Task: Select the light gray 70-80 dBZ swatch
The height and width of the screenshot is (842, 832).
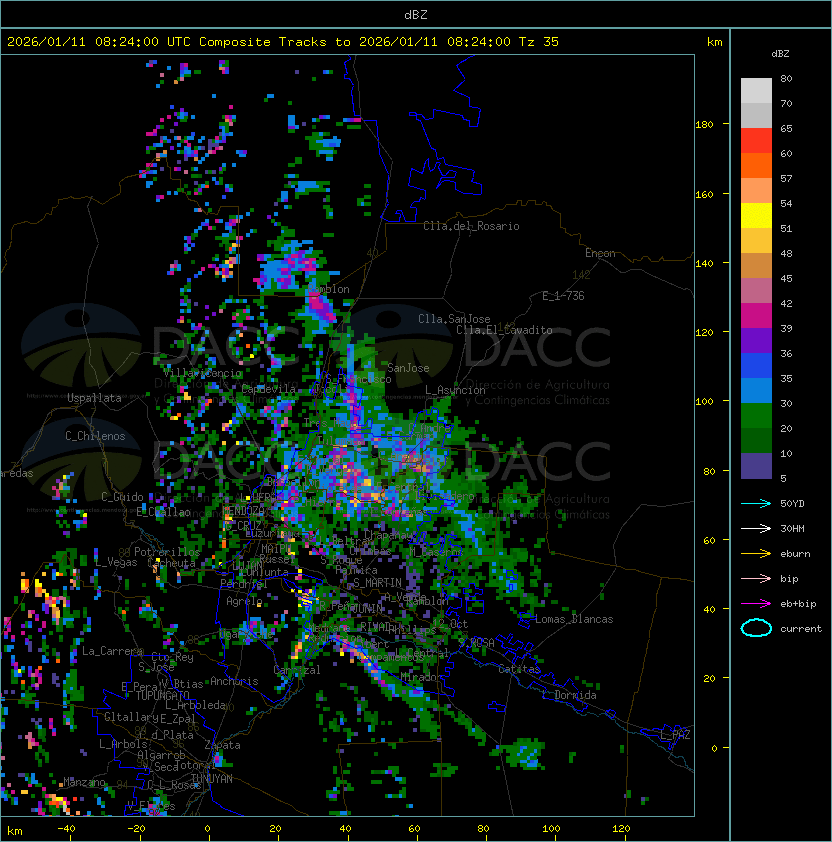Action: click(x=756, y=90)
